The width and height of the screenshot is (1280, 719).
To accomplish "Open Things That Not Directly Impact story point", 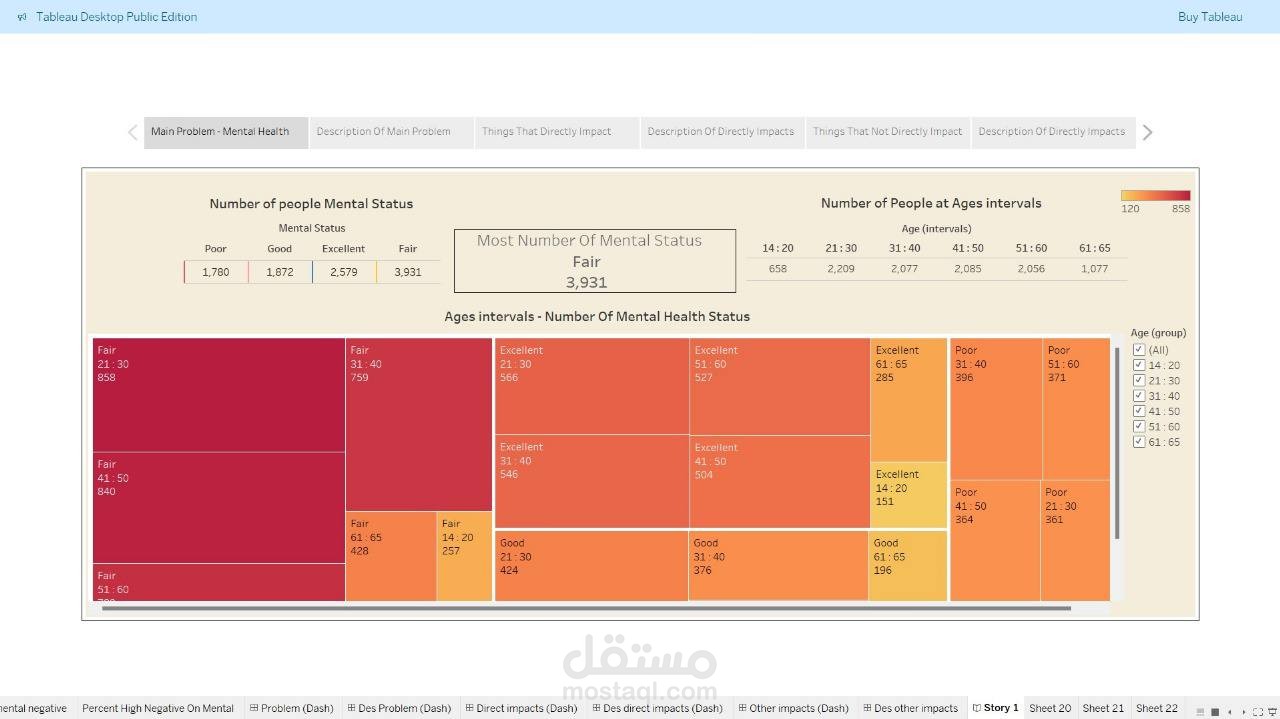I will (888, 132).
